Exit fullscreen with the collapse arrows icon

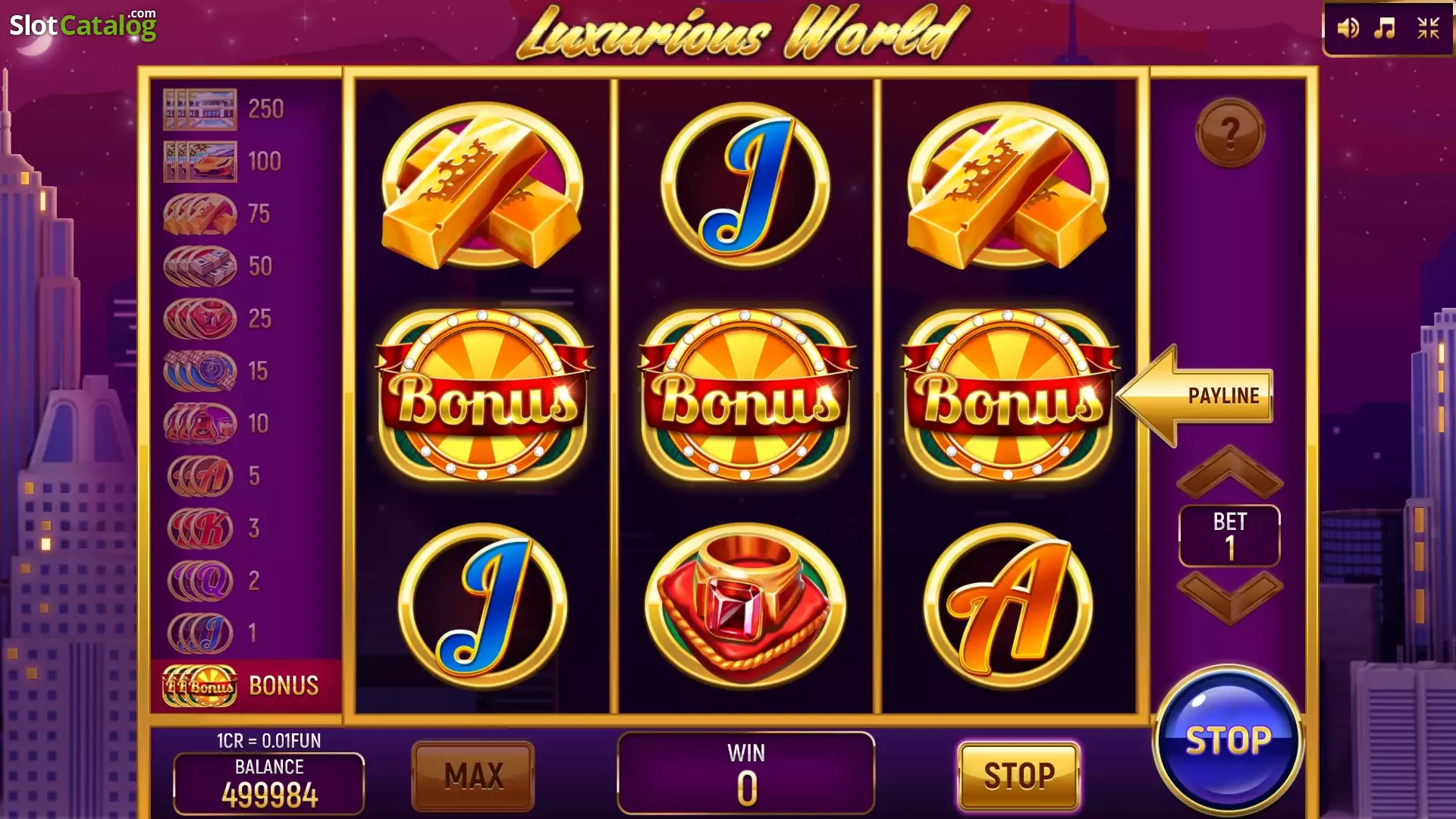(x=1429, y=29)
